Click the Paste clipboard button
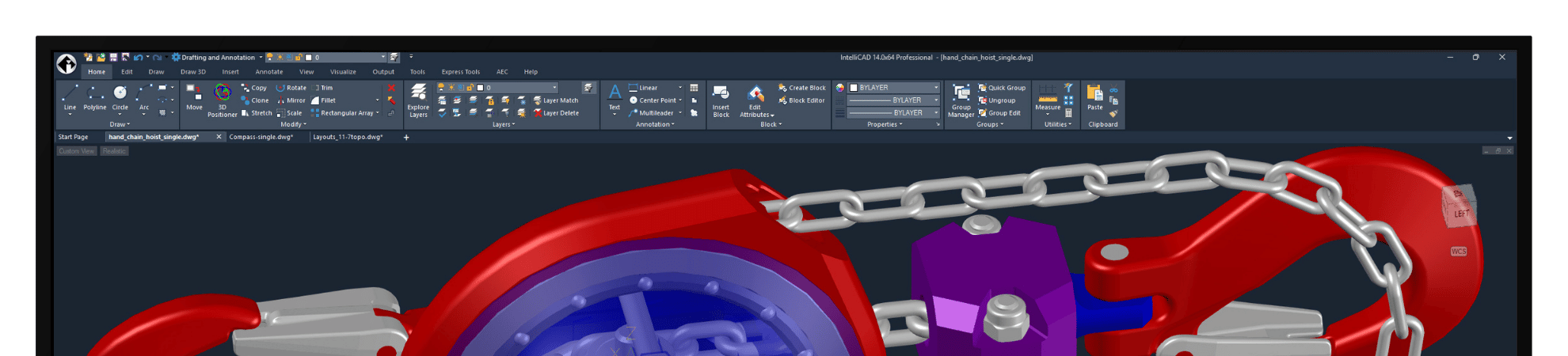1568x356 pixels. tap(1095, 98)
